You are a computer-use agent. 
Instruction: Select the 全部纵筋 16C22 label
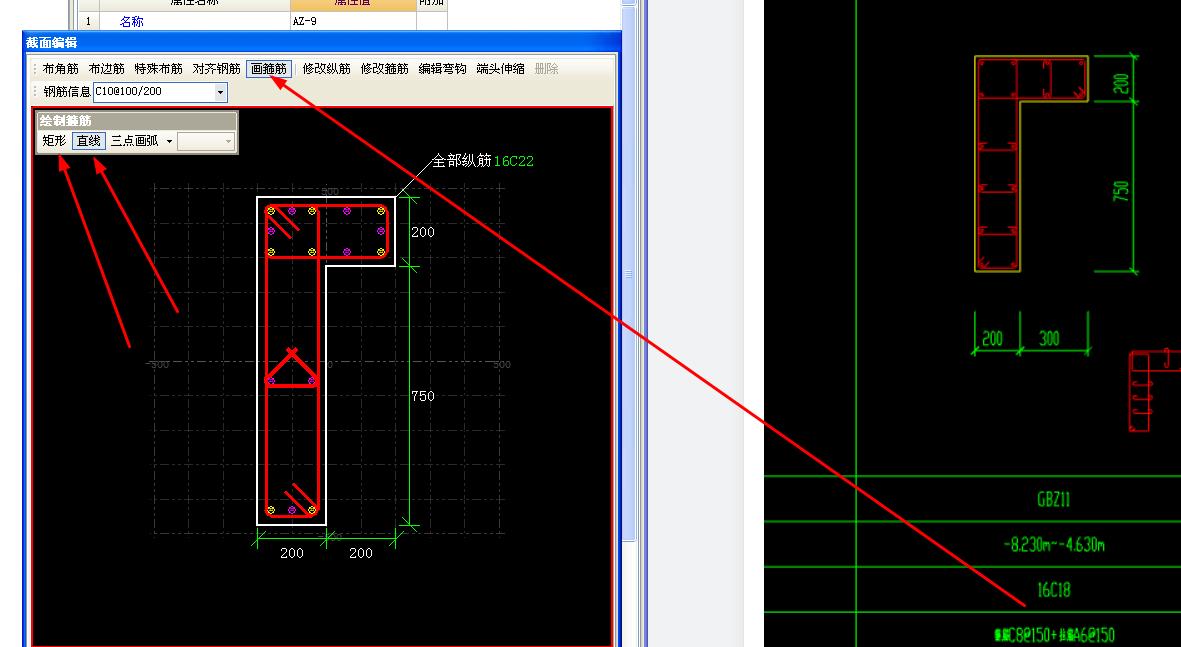482,160
